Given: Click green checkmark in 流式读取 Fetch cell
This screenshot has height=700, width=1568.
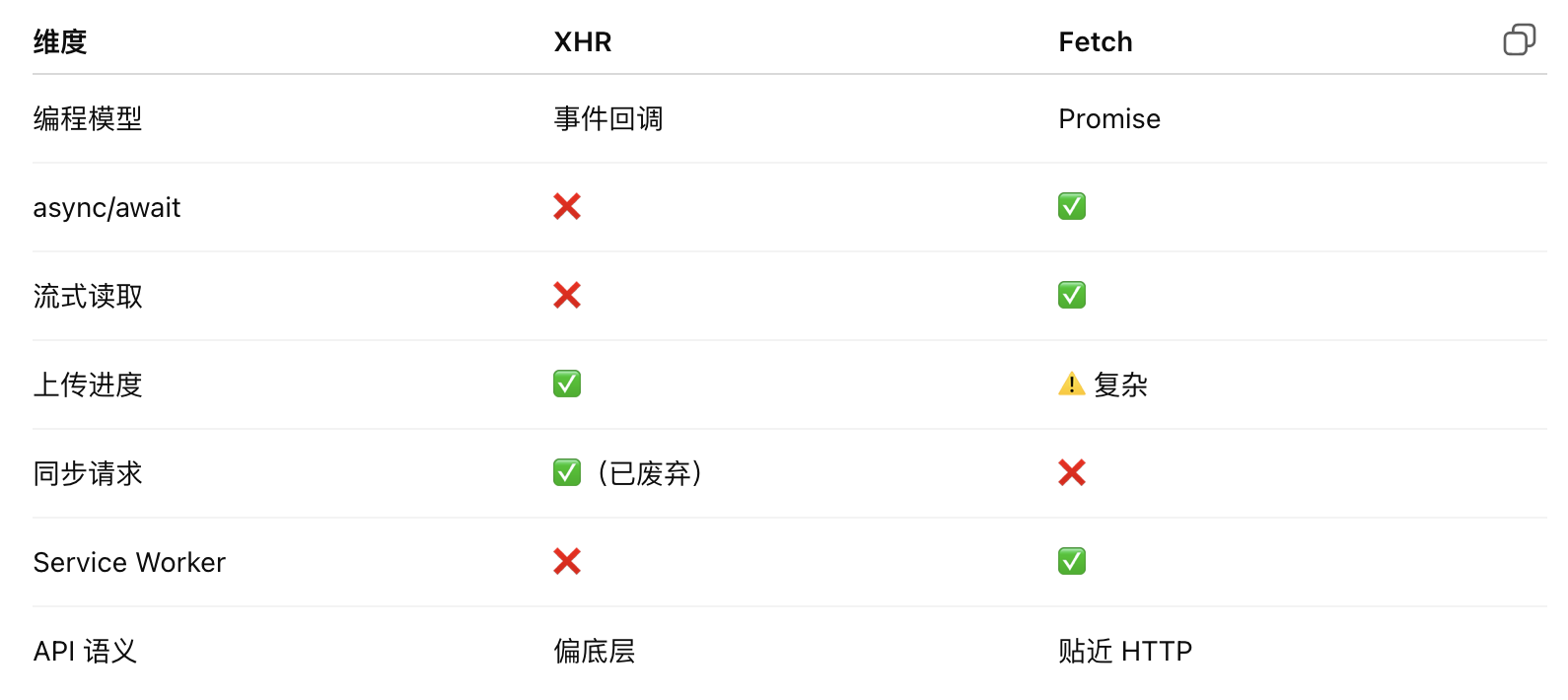Looking at the screenshot, I should [x=1072, y=295].
